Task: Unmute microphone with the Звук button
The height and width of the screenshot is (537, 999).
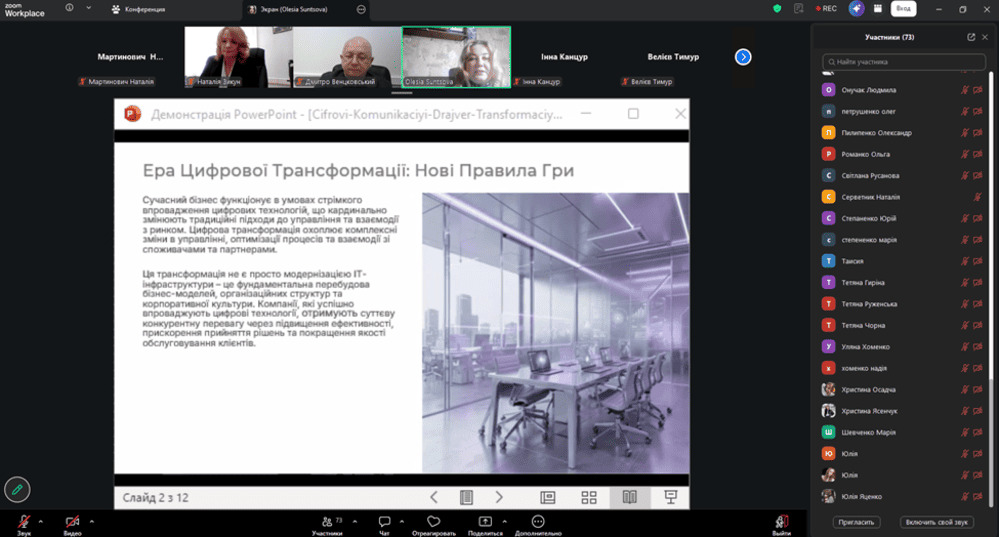Action: tap(23, 521)
